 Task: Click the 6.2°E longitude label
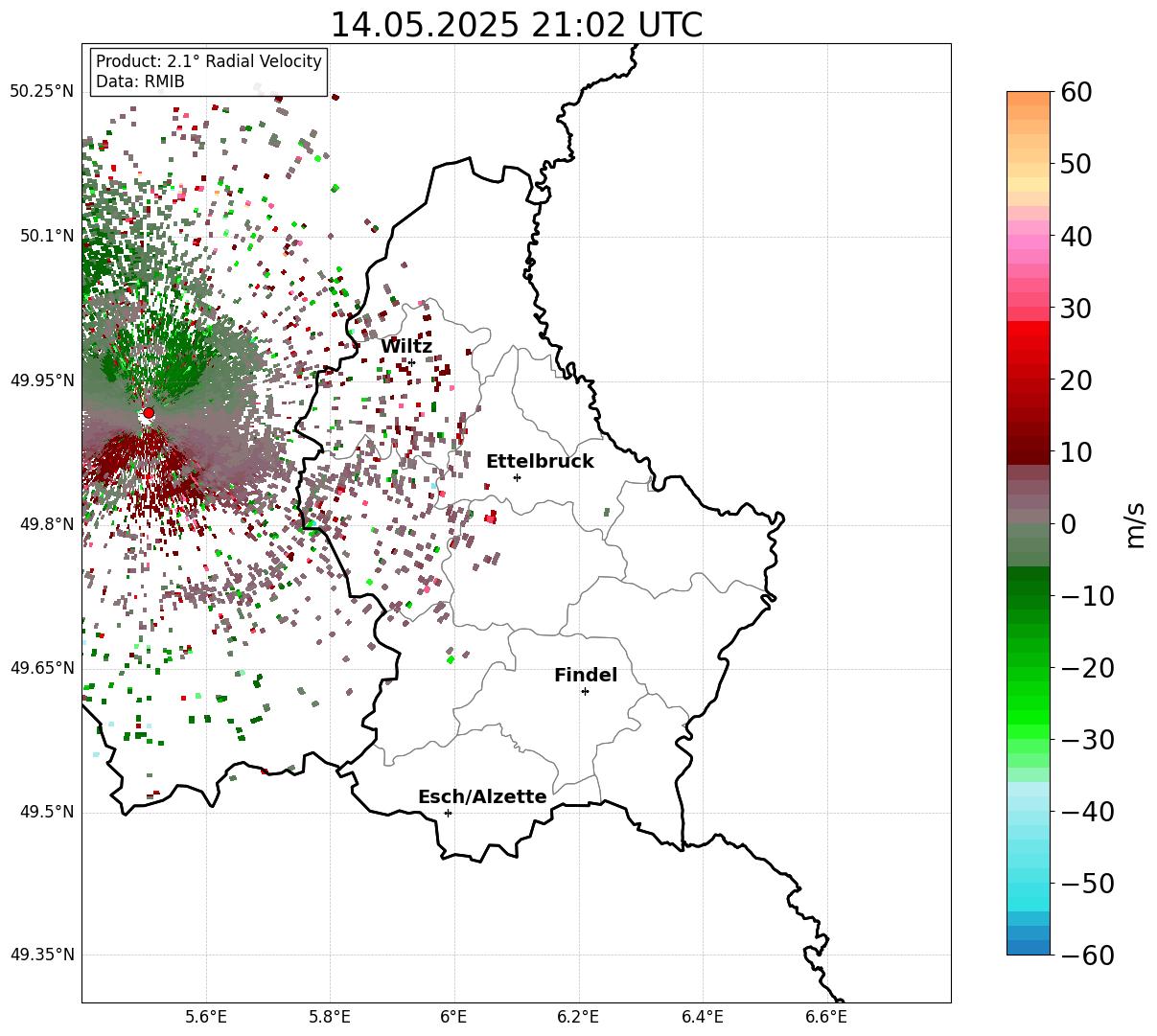[x=579, y=1016]
